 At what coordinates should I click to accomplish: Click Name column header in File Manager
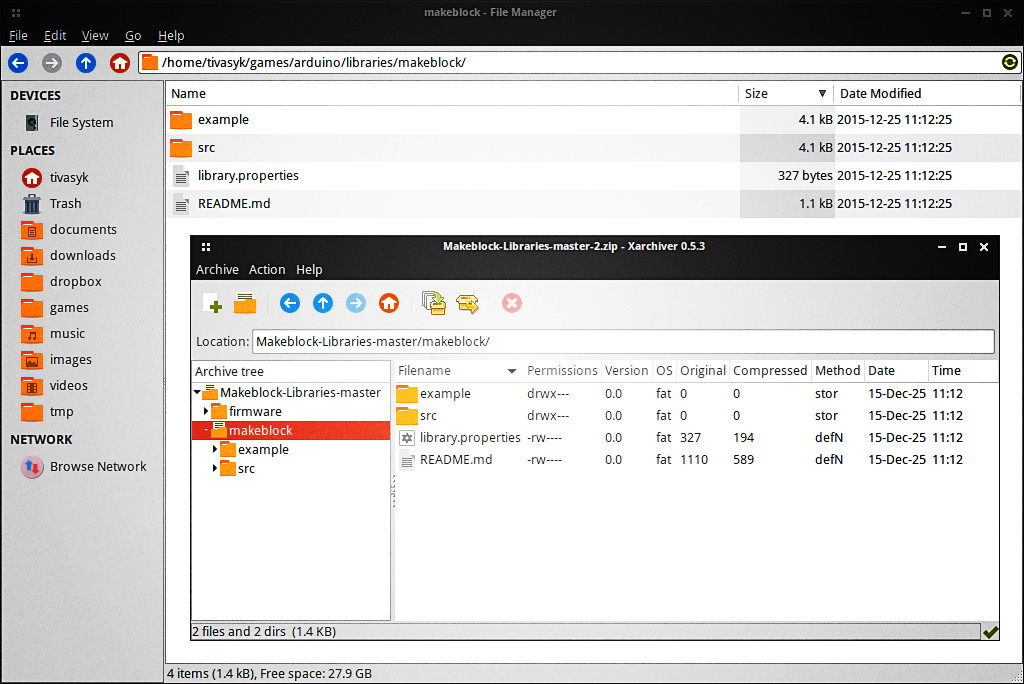pyautogui.click(x=452, y=93)
